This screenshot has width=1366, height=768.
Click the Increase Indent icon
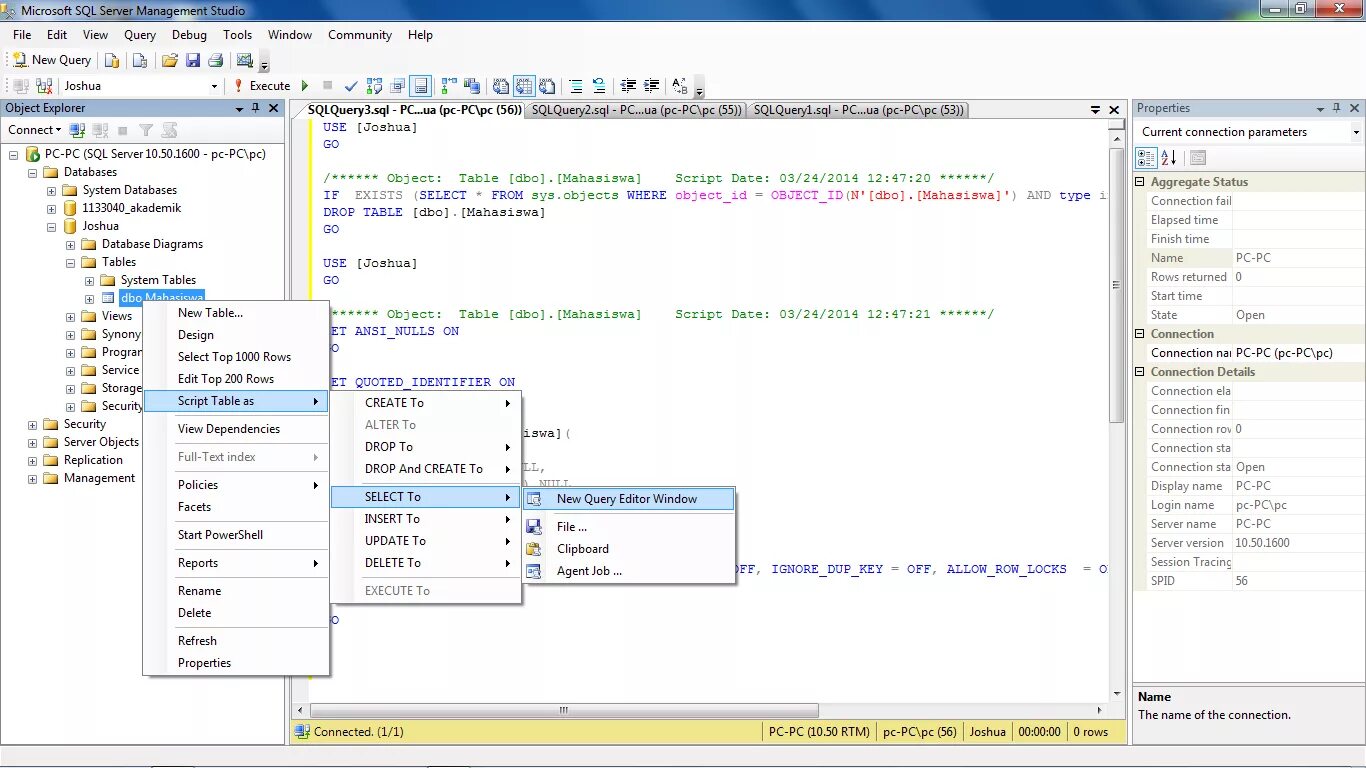pyautogui.click(x=651, y=86)
